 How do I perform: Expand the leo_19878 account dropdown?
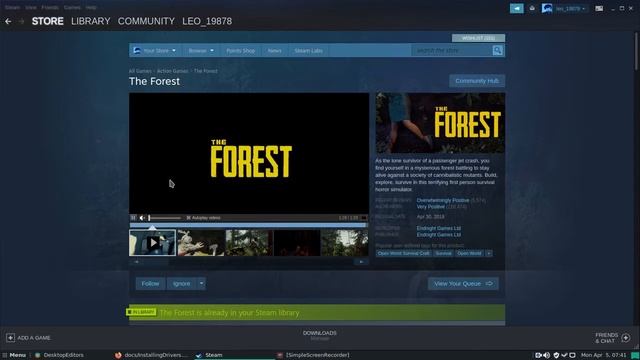[570, 9]
